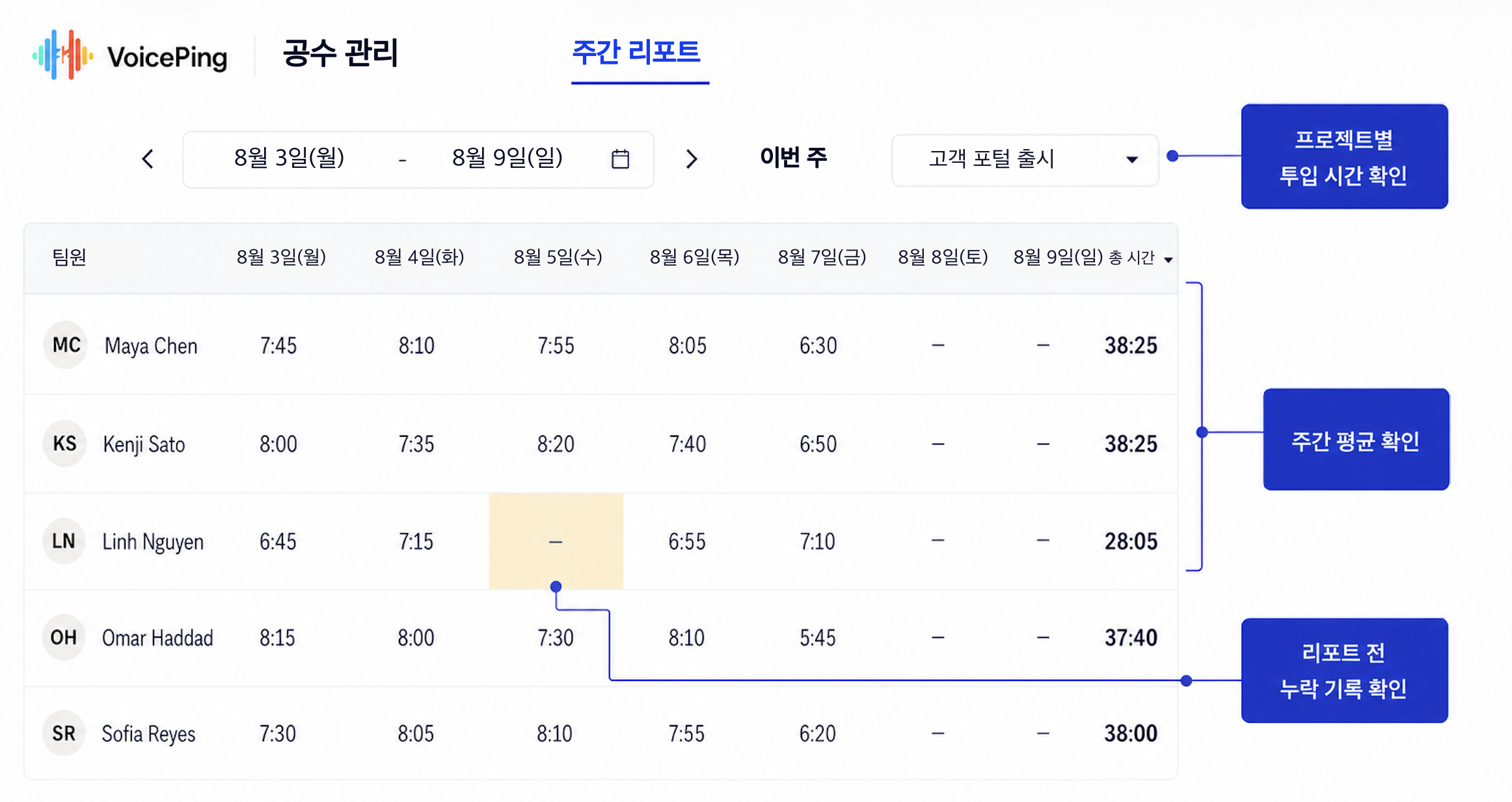Click Kenji Sato's KS avatar
Viewport: 1512px width, 802px height.
(65, 443)
